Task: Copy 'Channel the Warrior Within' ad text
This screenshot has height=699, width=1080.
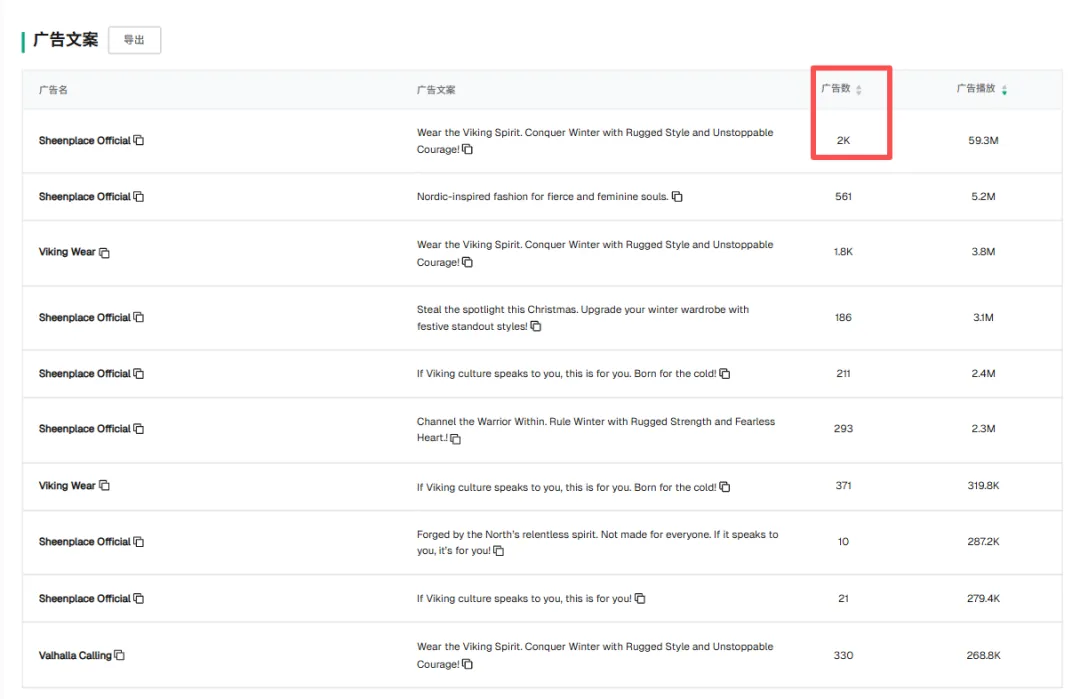Action: 456,439
